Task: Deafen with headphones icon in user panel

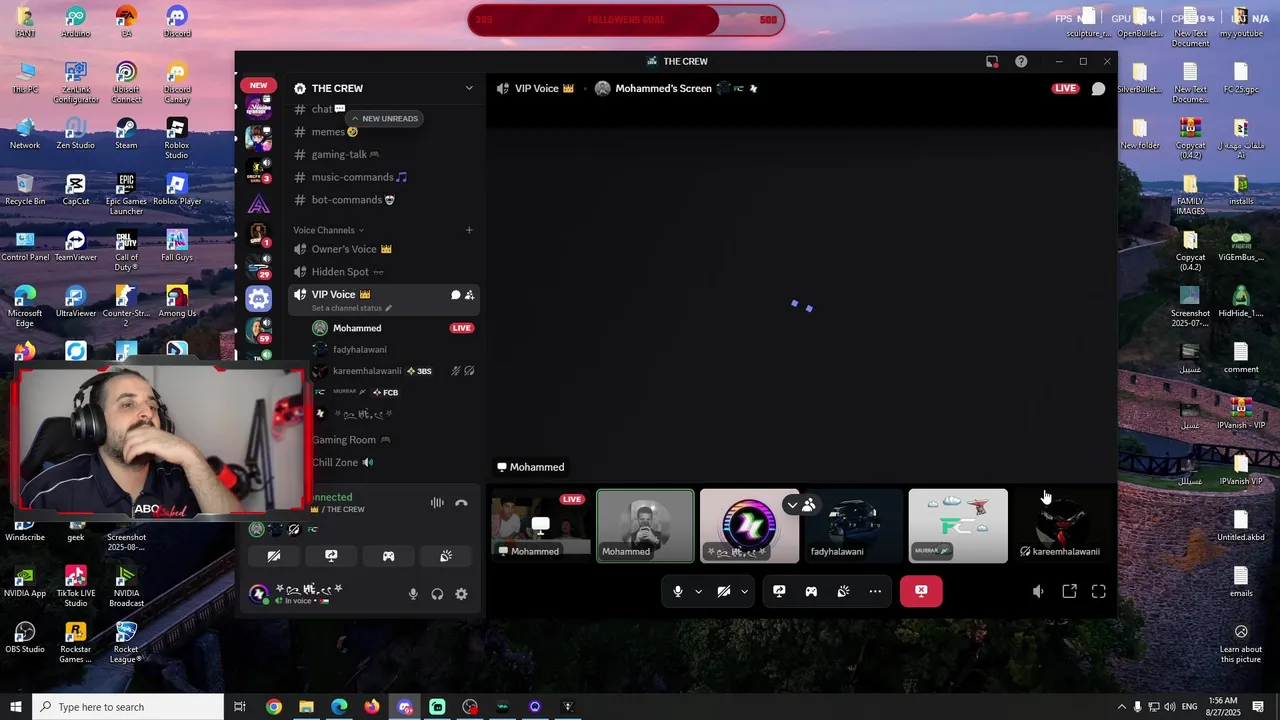Action: [437, 594]
